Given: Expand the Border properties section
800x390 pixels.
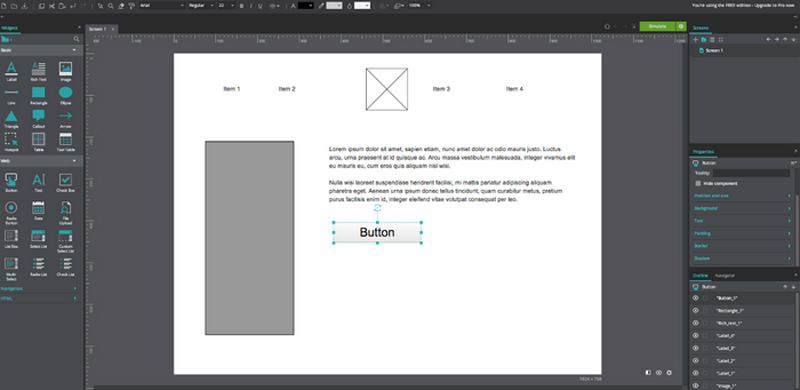Looking at the screenshot, I should (x=741, y=246).
